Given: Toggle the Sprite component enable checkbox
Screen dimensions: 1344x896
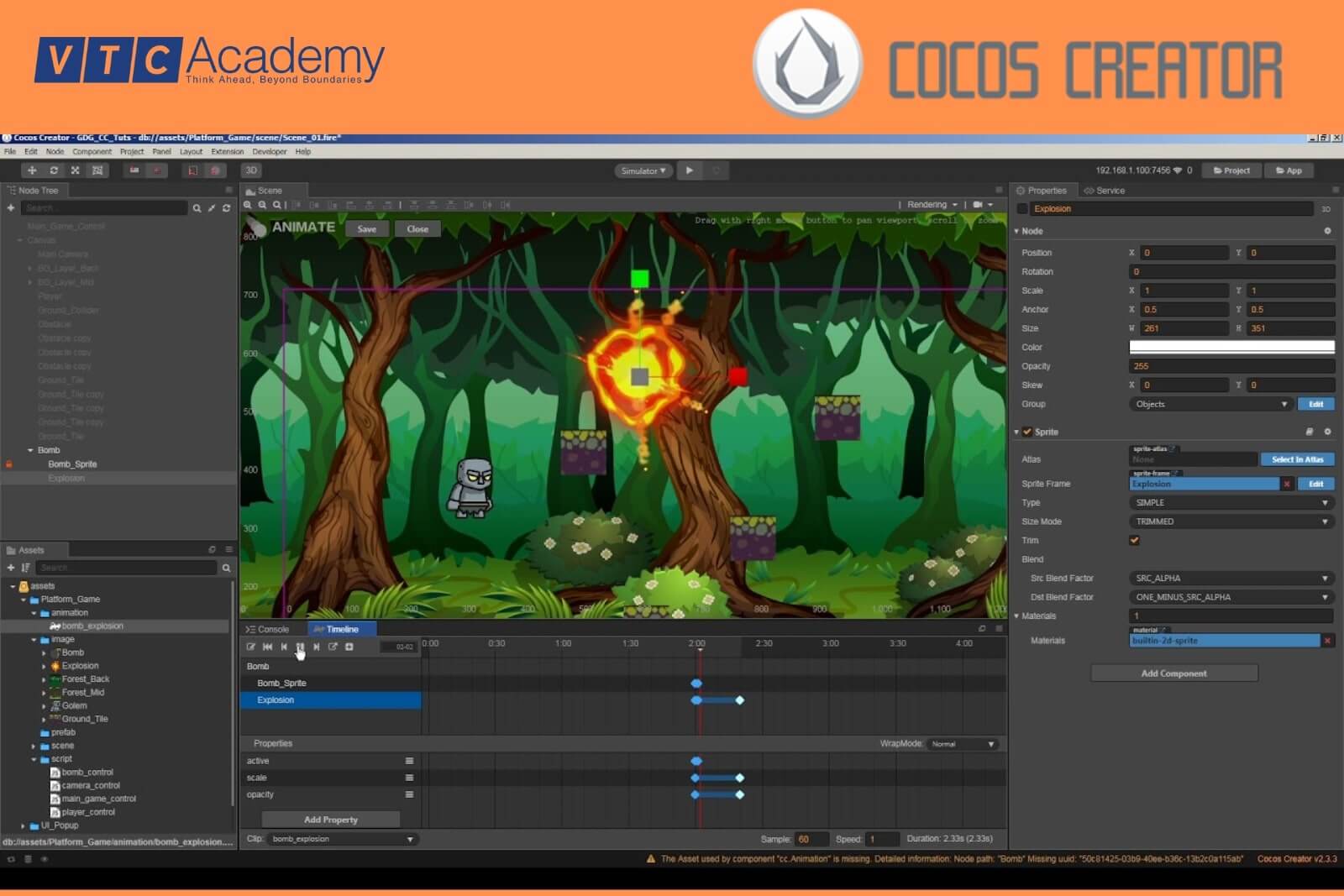Looking at the screenshot, I should point(1028,432).
